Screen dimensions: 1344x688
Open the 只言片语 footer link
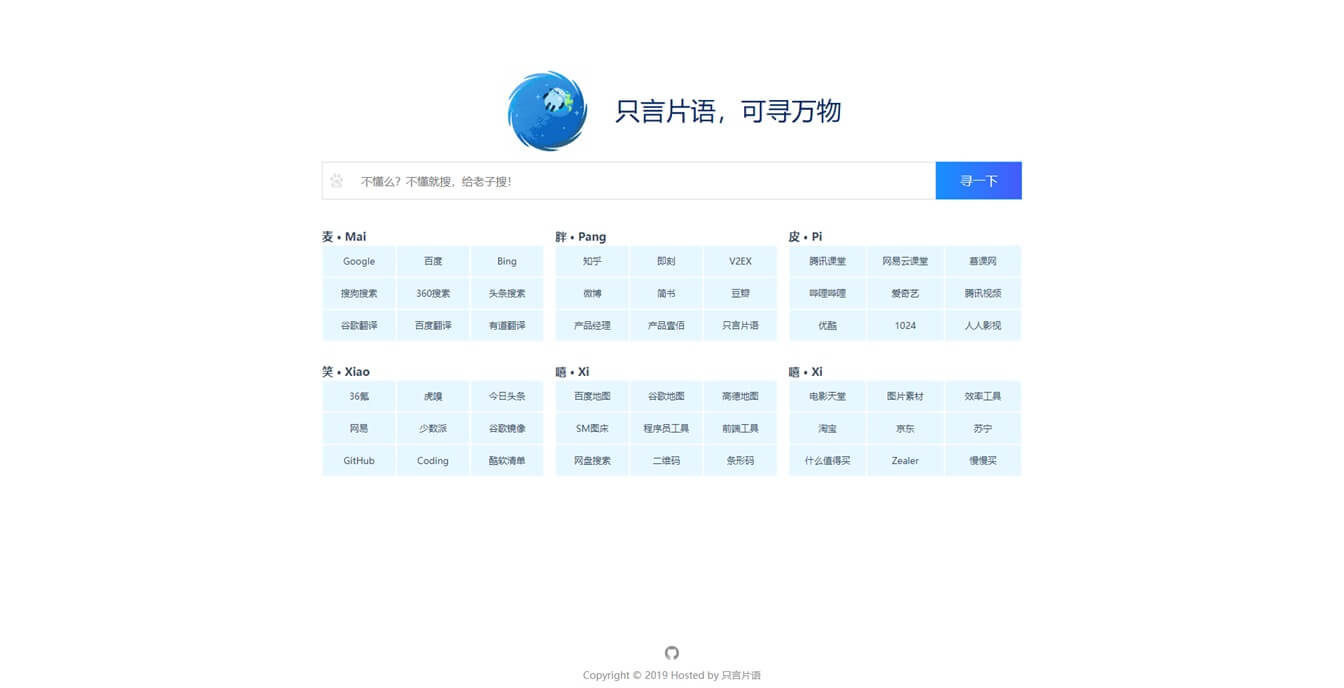coord(741,675)
